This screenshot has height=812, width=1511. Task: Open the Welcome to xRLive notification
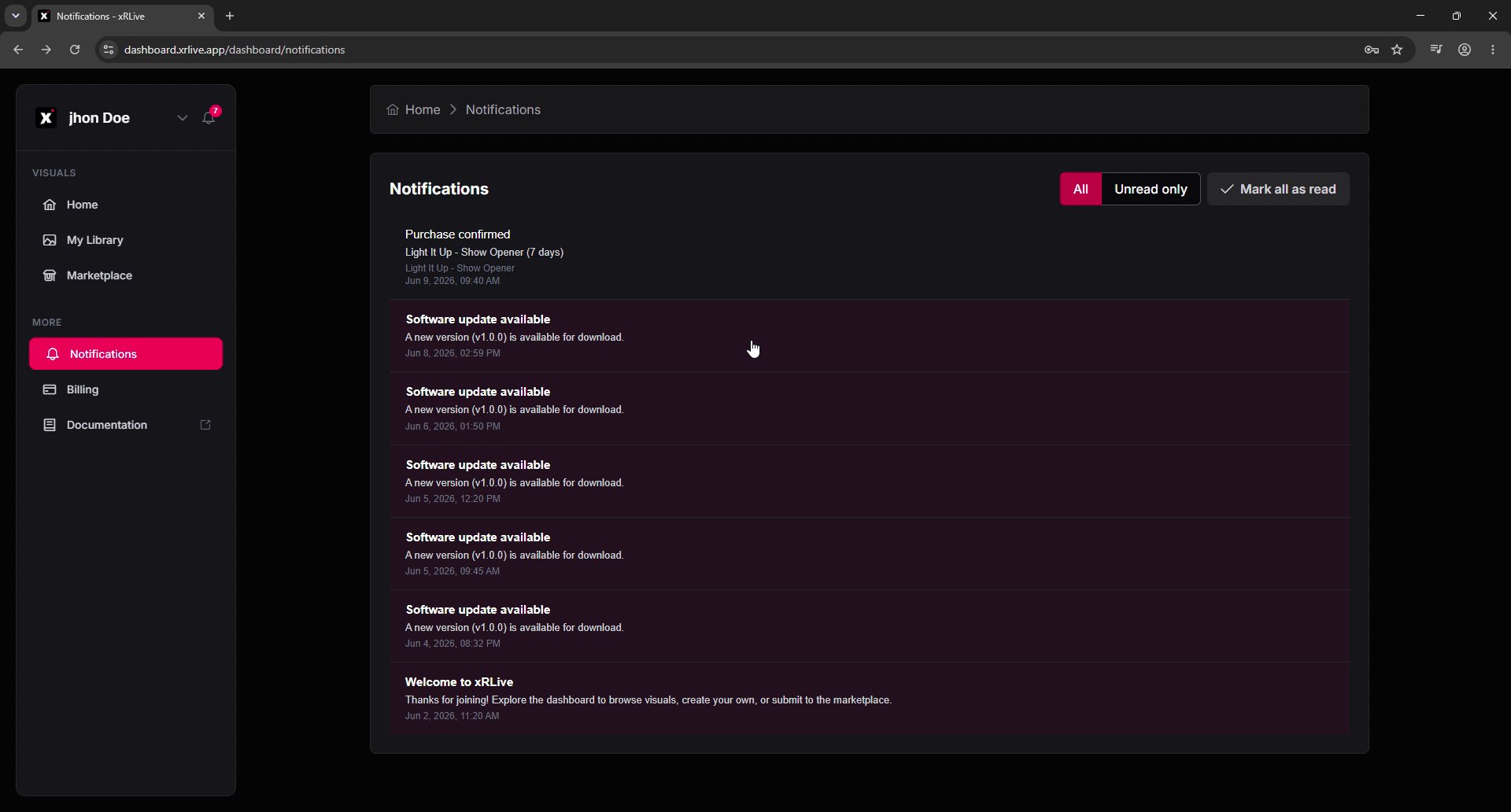869,698
